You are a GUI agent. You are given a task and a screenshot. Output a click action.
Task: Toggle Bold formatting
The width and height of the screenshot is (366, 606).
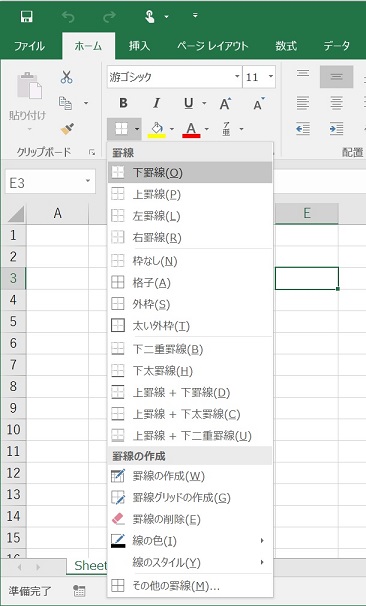pos(123,103)
